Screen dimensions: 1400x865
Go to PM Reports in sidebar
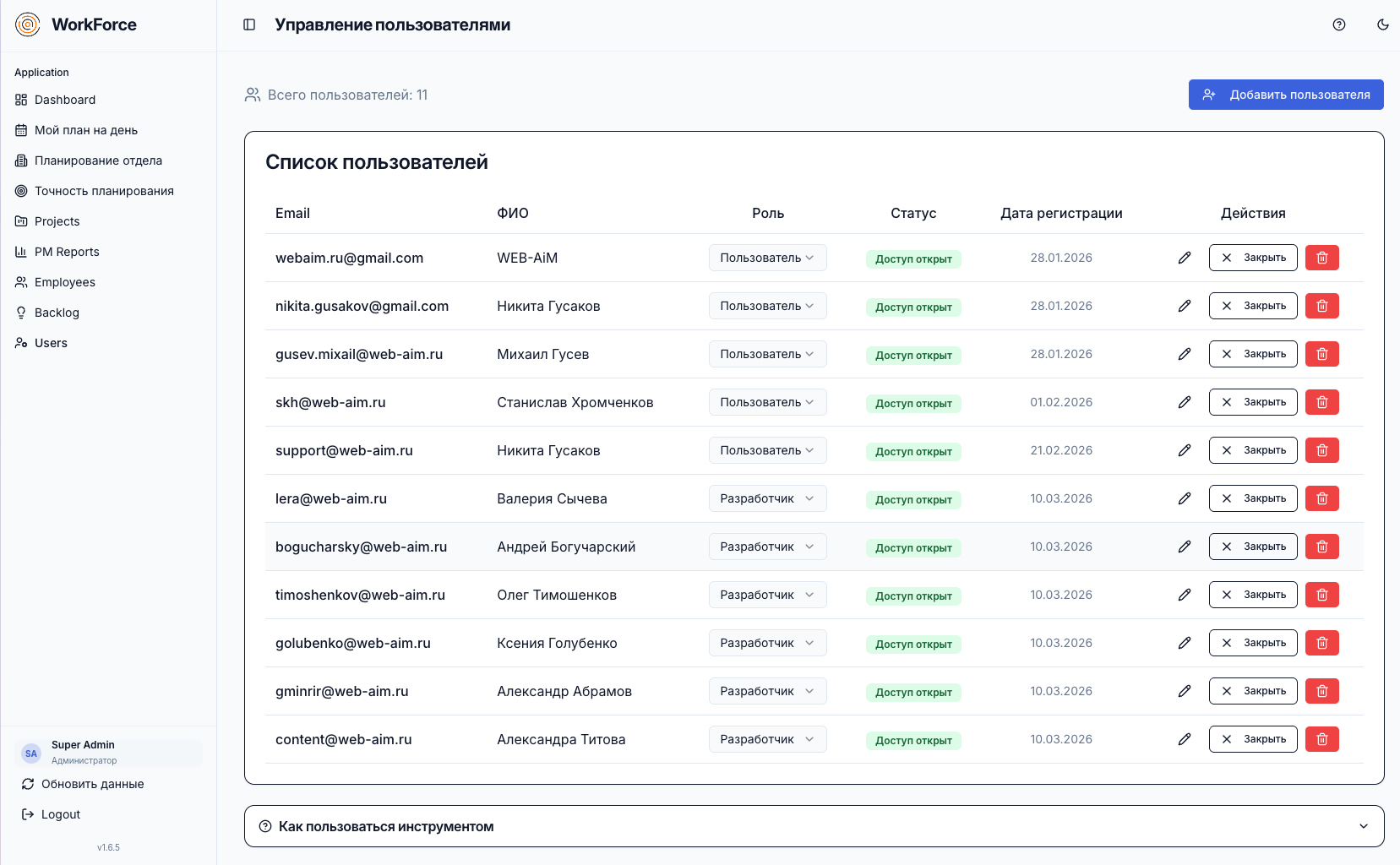tap(67, 252)
